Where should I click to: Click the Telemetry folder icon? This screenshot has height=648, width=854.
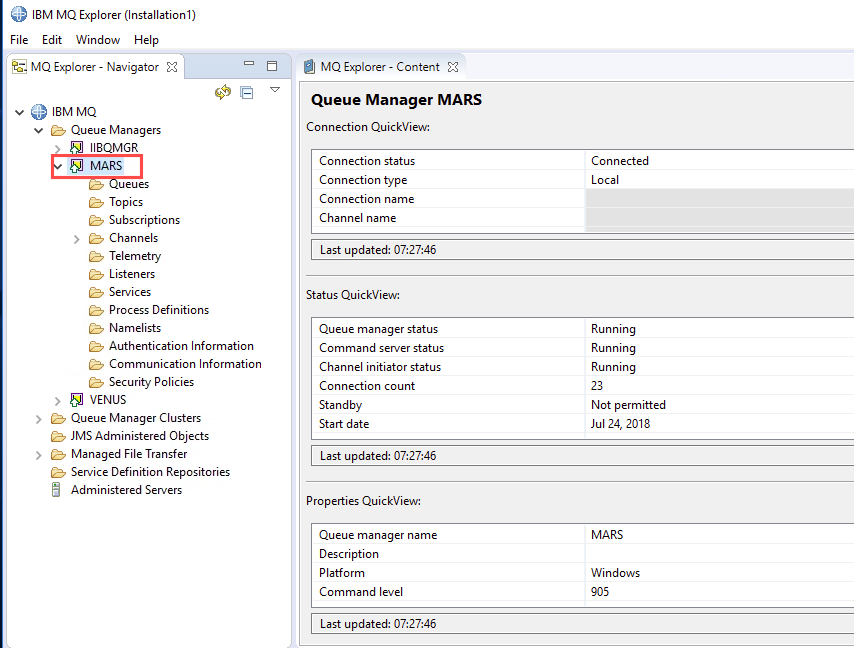pos(96,256)
